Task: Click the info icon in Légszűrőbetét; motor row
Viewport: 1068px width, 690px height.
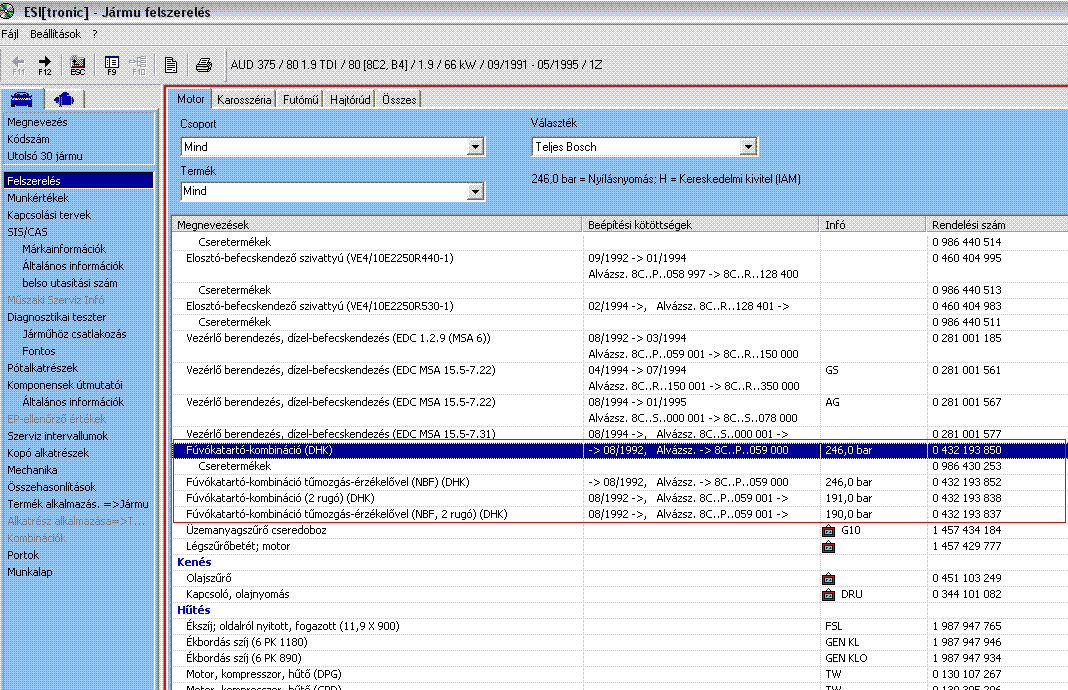Action: [x=828, y=546]
